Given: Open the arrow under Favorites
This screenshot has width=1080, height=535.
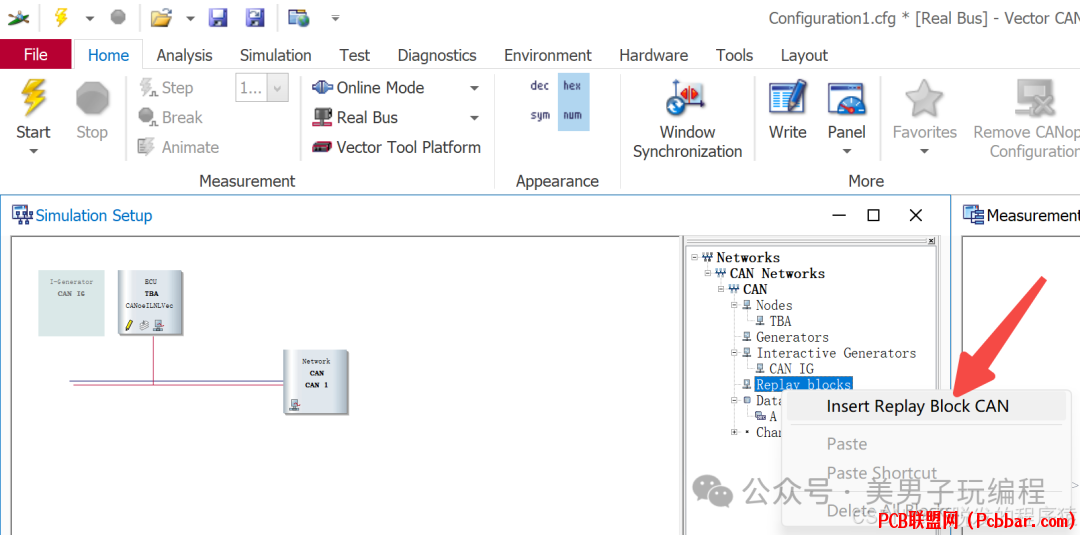Looking at the screenshot, I should (924, 151).
